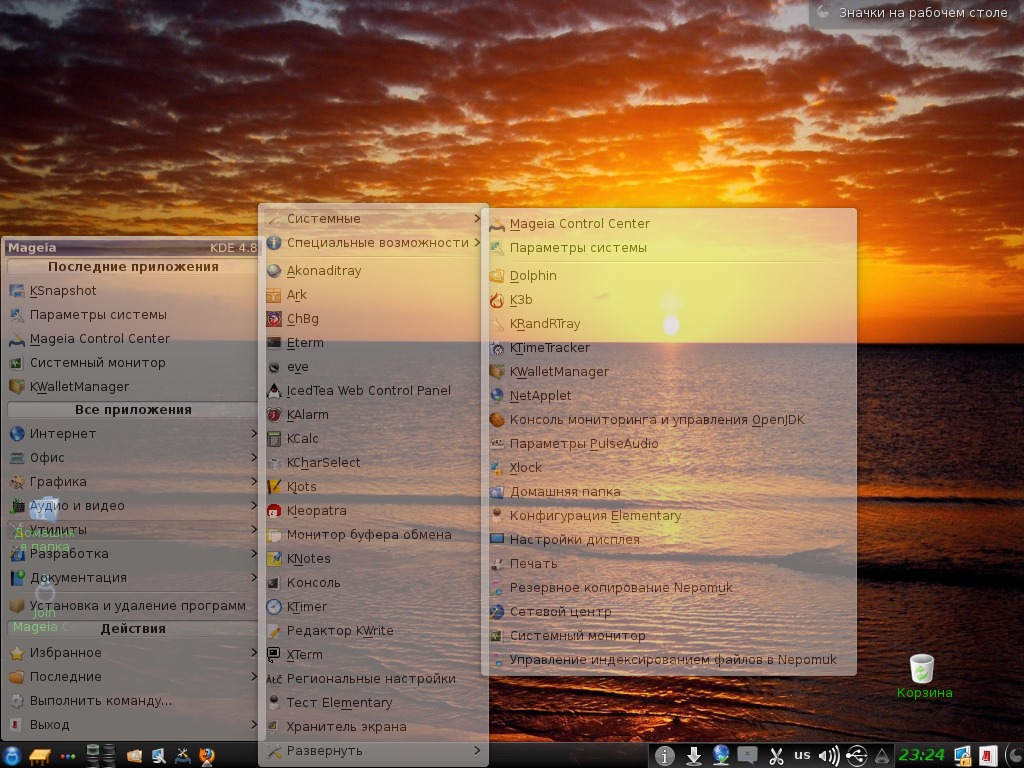The height and width of the screenshot is (768, 1024).
Task: Launch Akonaditray from the utilities menu
Action: pyautogui.click(x=374, y=270)
